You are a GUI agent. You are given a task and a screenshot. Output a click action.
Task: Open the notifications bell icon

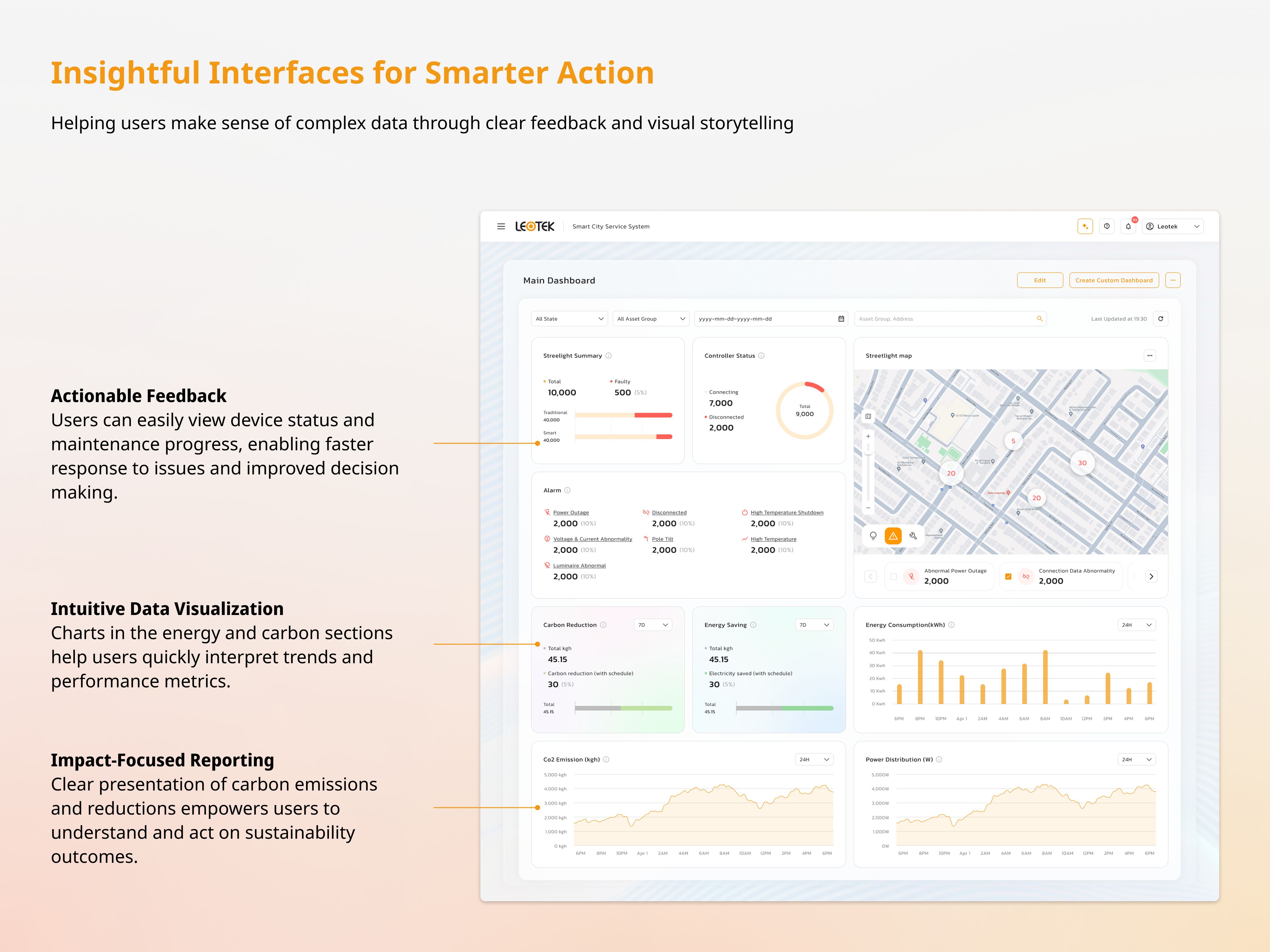[x=1128, y=227]
